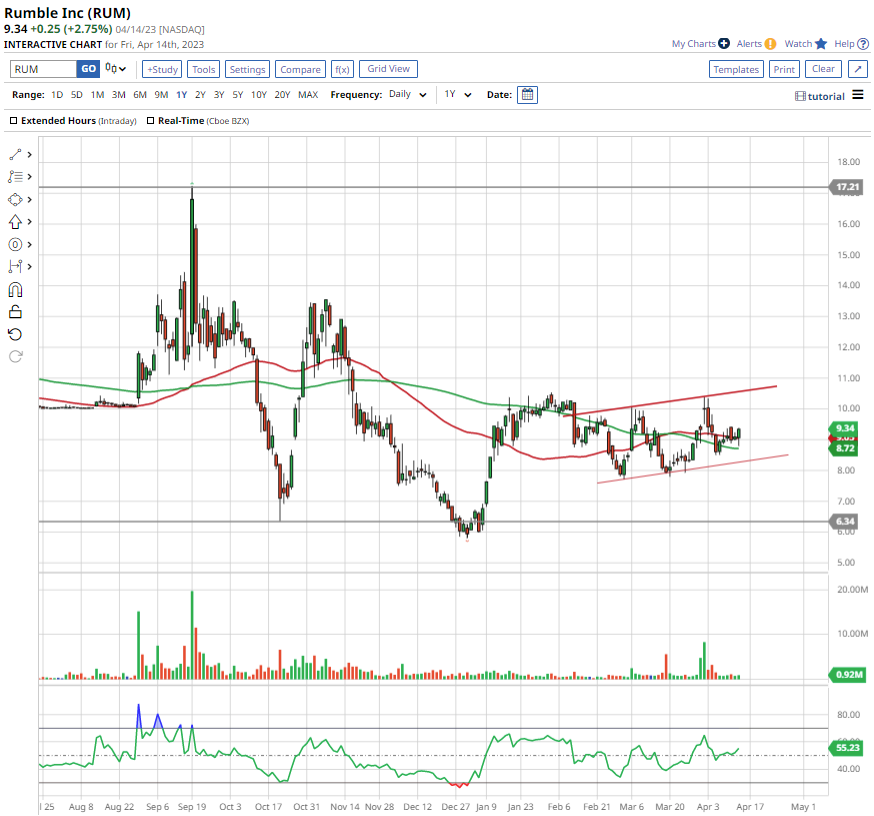
Task: Select the line drawing tool icon
Action: click(15, 154)
